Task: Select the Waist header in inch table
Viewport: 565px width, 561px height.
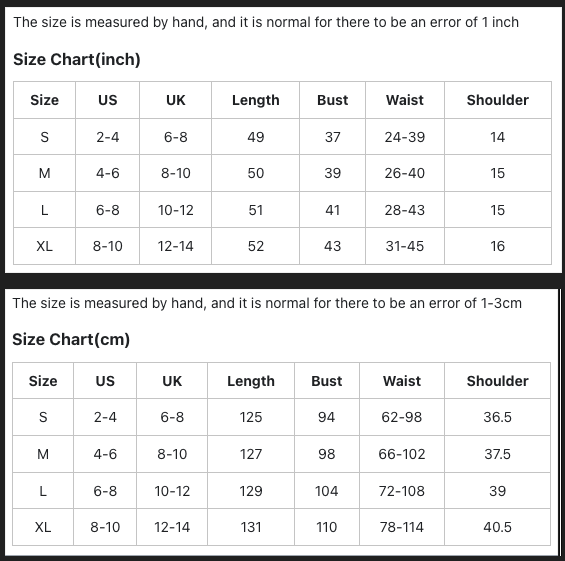Action: click(x=405, y=100)
